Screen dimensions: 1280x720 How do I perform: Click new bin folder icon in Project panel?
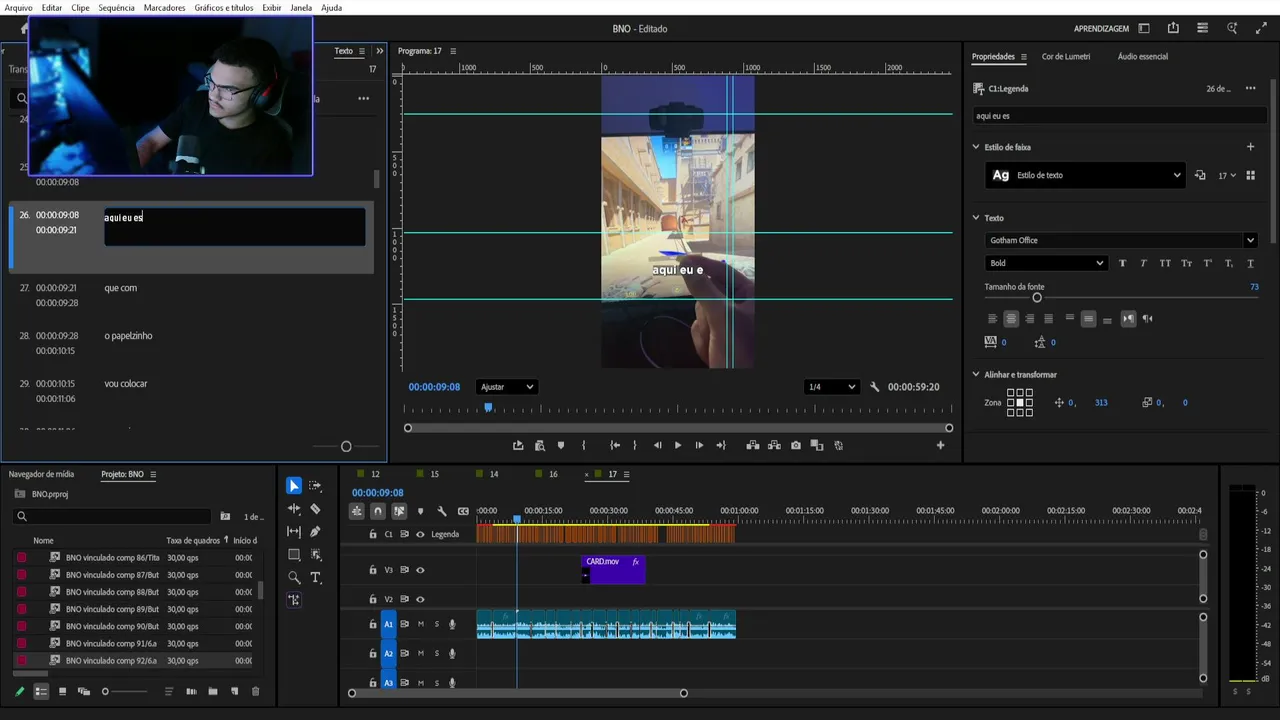[x=213, y=691]
